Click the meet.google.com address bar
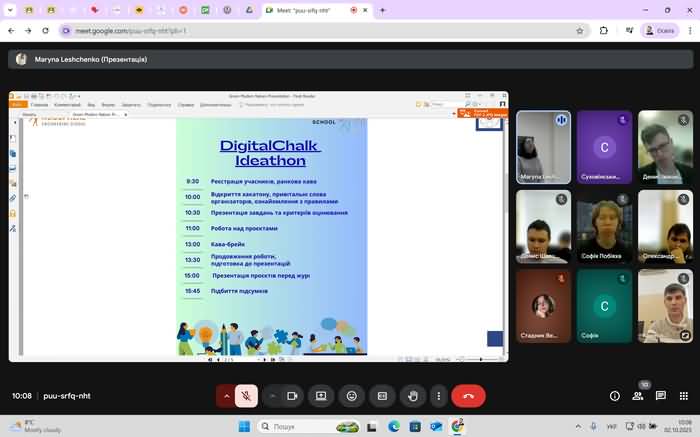This screenshot has width=700, height=437. tap(300, 31)
